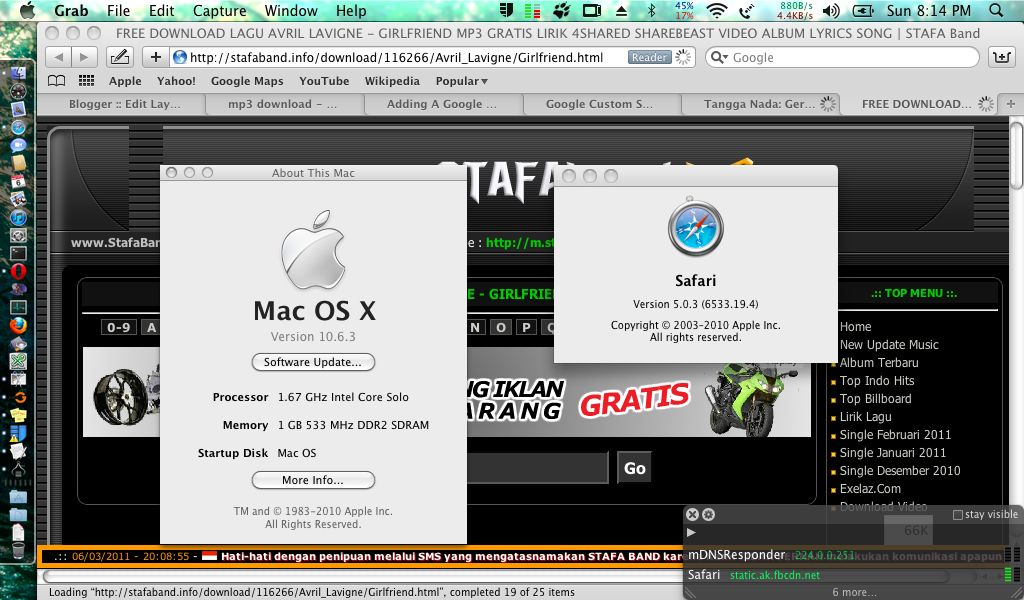This screenshot has width=1024, height=600.
Task: Expand the Popular bookmarks dropdown
Action: click(462, 81)
